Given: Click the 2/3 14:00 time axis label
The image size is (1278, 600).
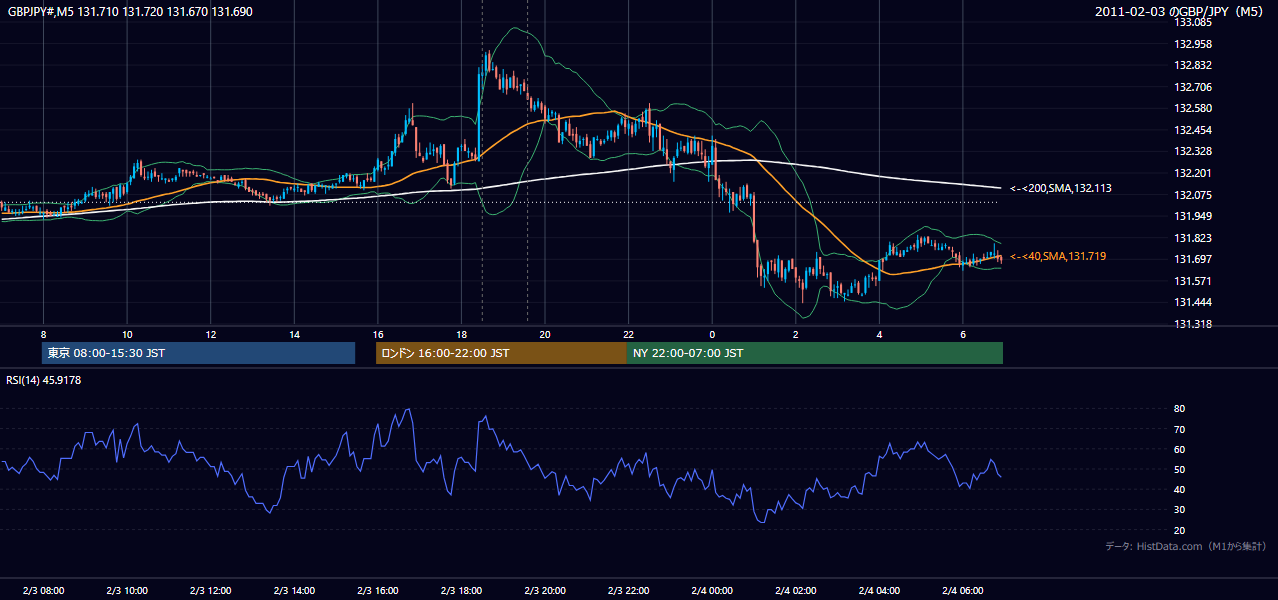Looking at the screenshot, I should pyautogui.click(x=294, y=591).
